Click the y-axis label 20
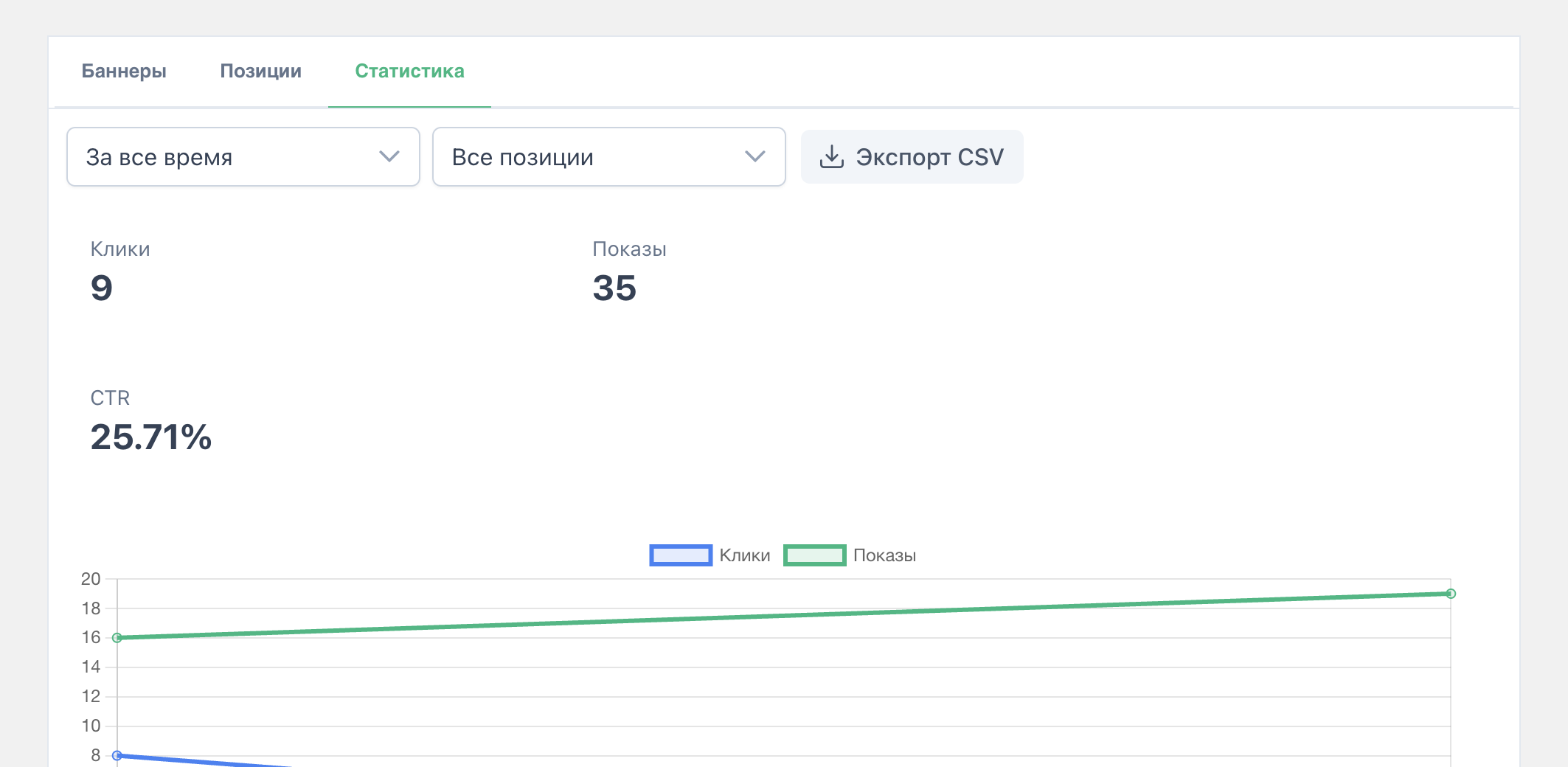Image resolution: width=1568 pixels, height=767 pixels. [x=91, y=579]
